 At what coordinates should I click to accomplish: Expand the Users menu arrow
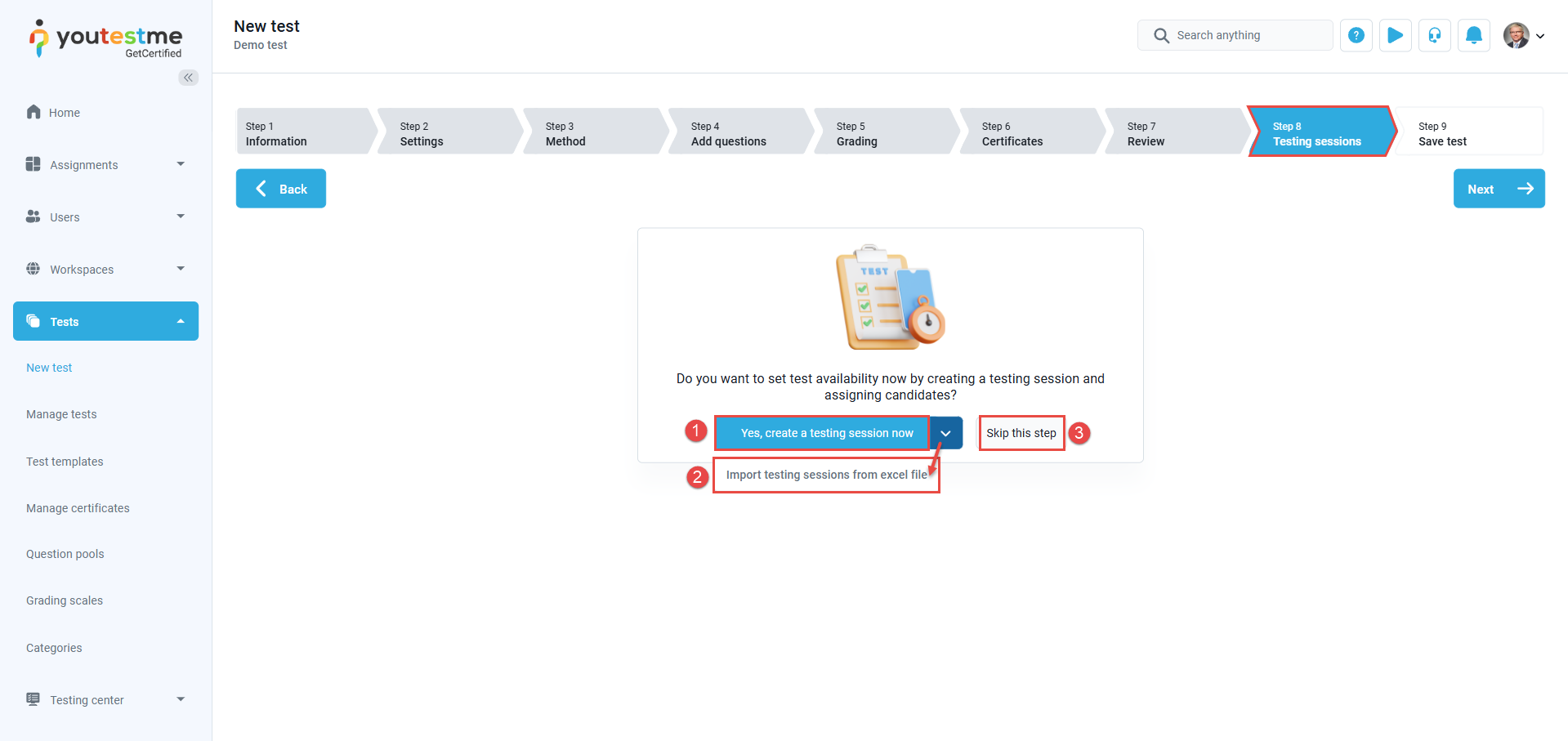click(181, 216)
